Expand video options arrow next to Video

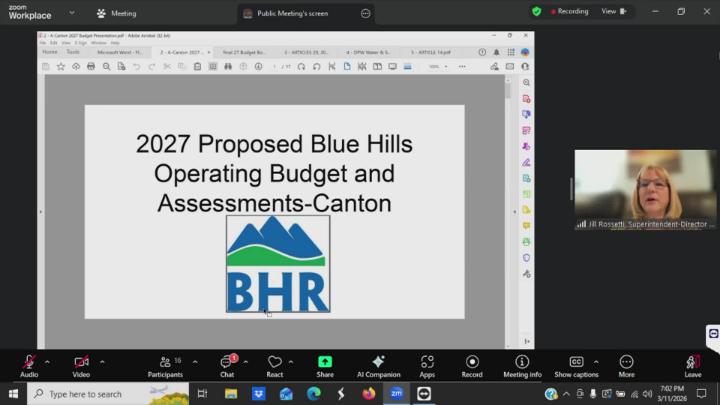click(102, 361)
